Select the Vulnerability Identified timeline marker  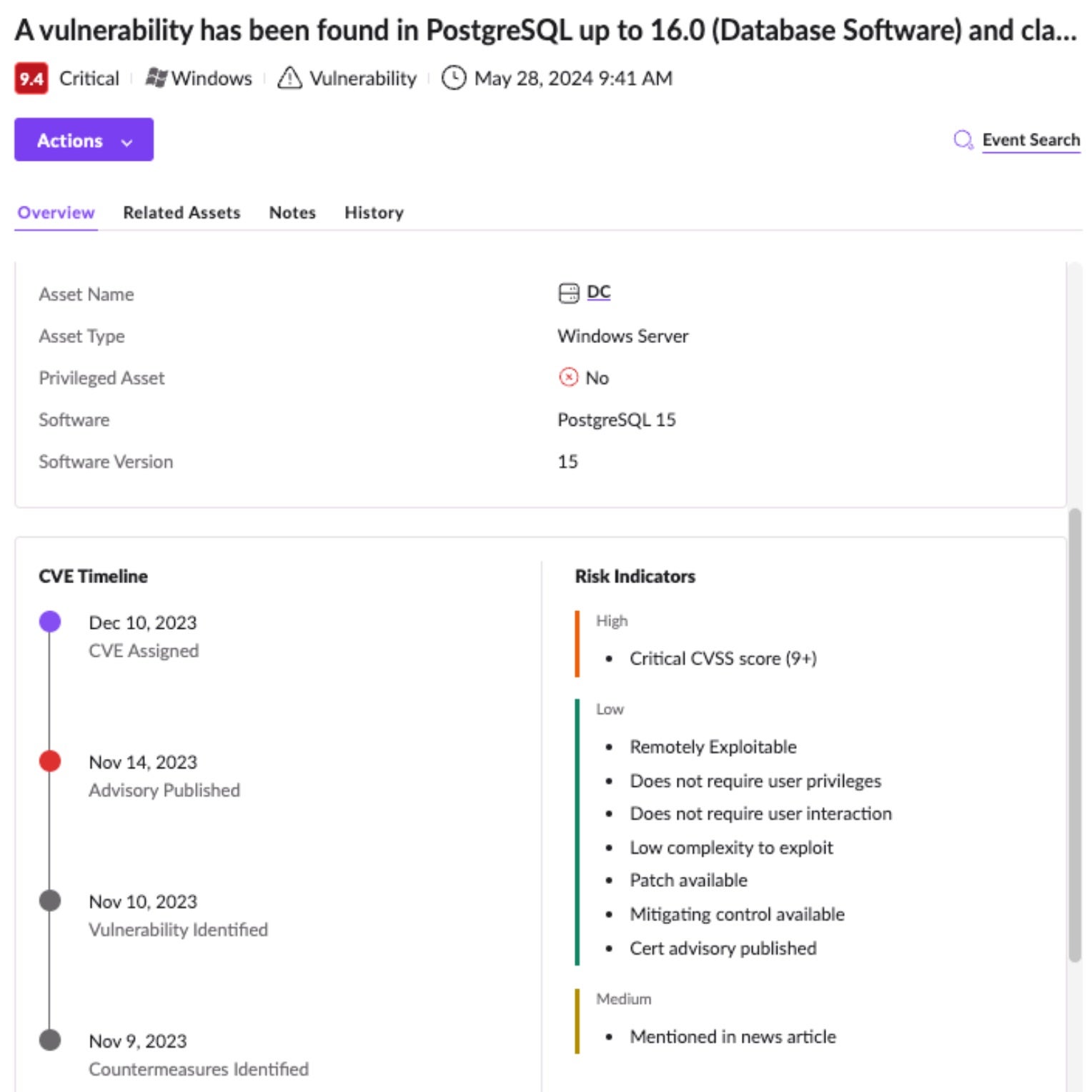(x=50, y=900)
